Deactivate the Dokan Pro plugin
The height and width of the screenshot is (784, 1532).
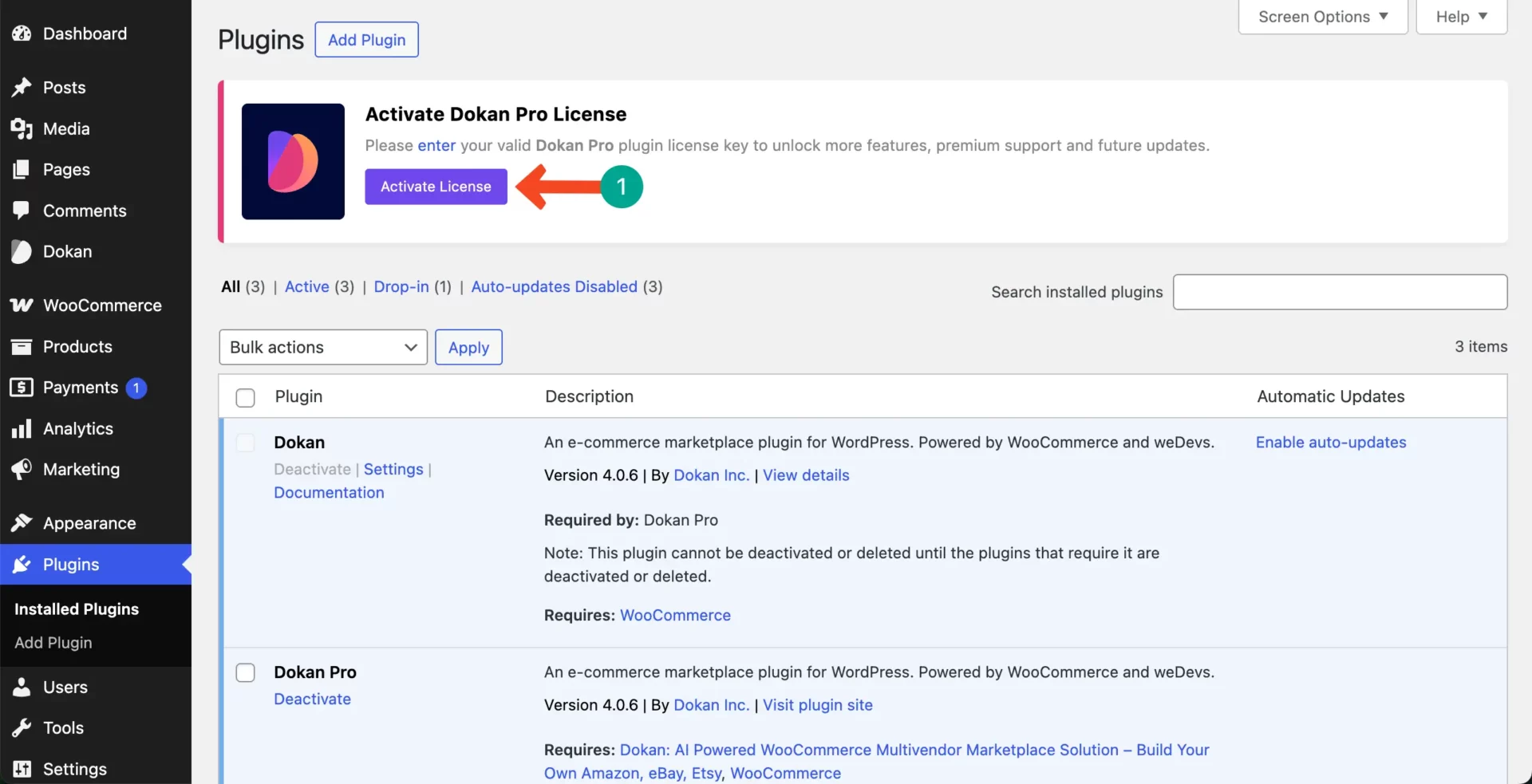pyautogui.click(x=312, y=699)
